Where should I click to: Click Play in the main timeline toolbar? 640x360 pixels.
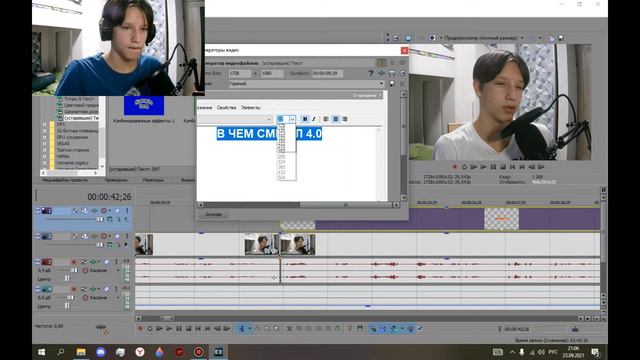(169, 329)
